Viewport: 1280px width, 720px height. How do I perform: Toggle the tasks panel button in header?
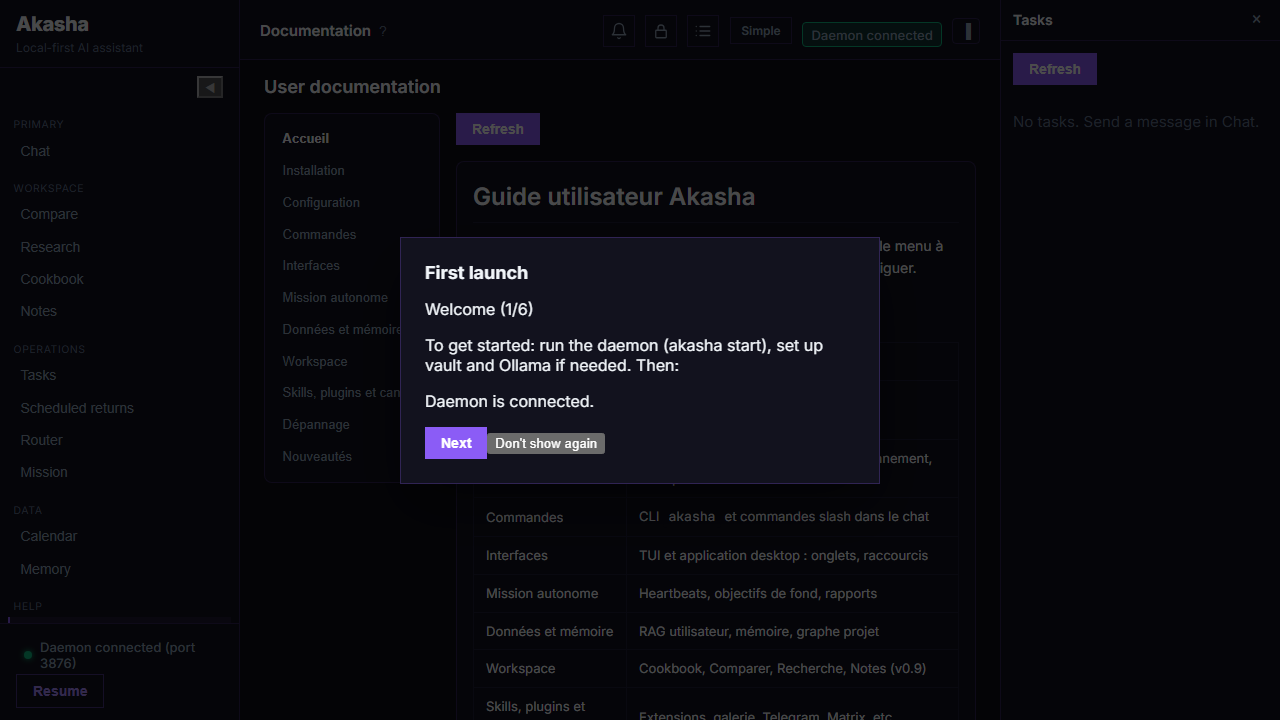[967, 31]
